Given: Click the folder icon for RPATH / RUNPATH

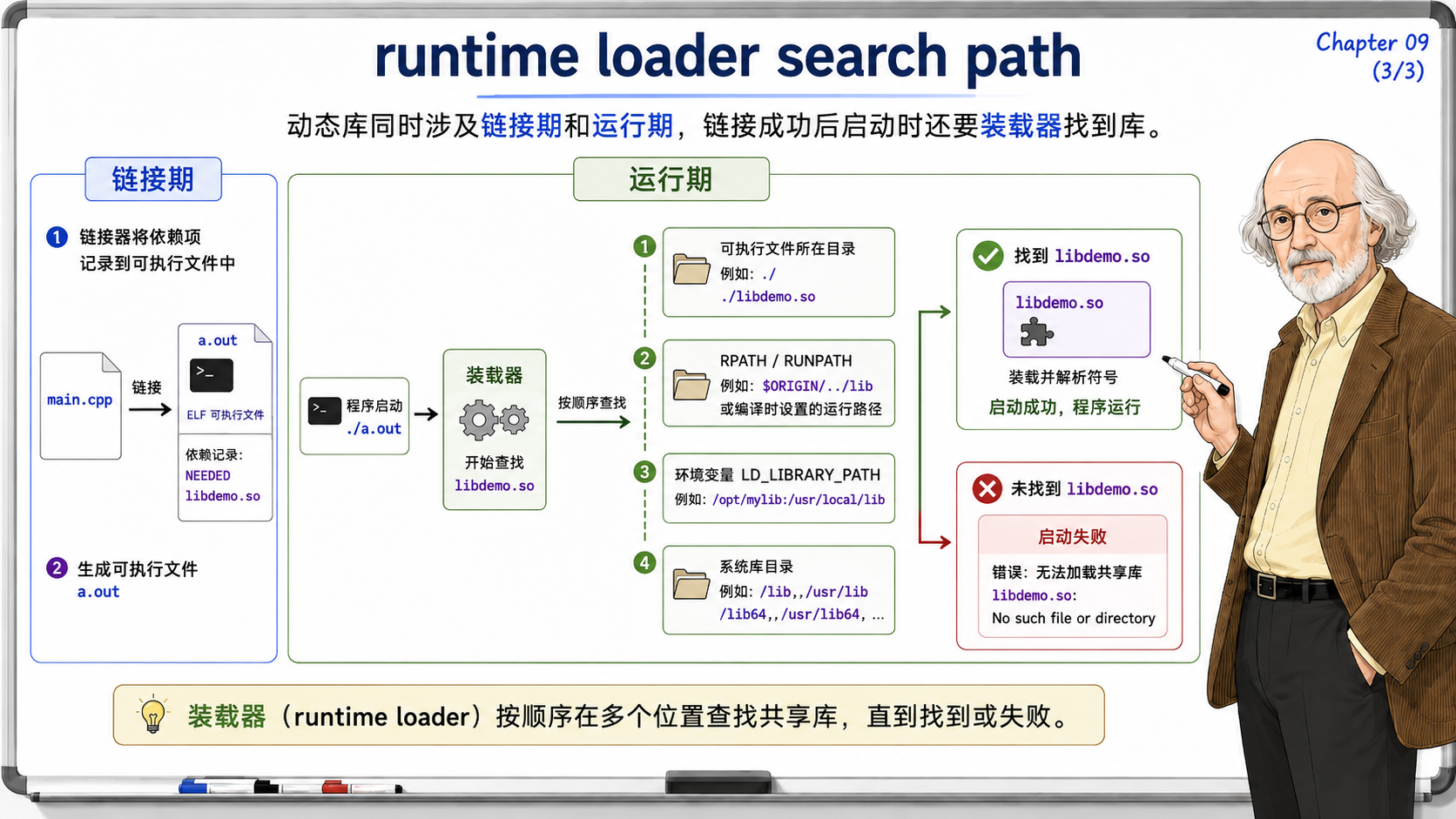Looking at the screenshot, I should click(691, 385).
